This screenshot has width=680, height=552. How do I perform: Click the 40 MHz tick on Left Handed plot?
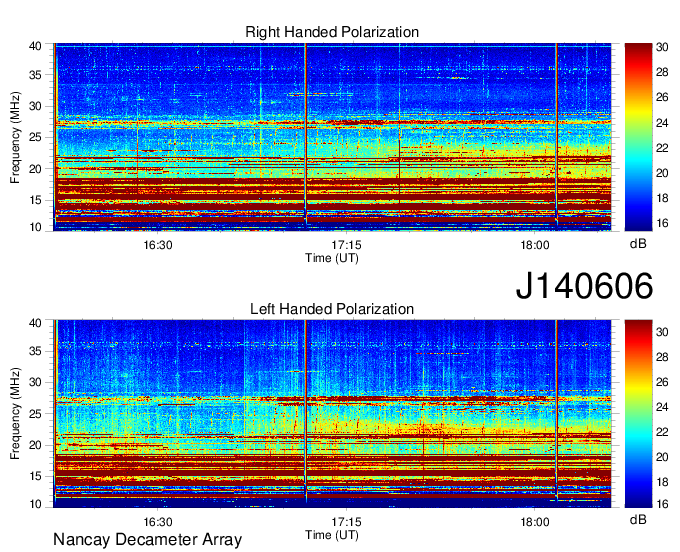click(35, 323)
